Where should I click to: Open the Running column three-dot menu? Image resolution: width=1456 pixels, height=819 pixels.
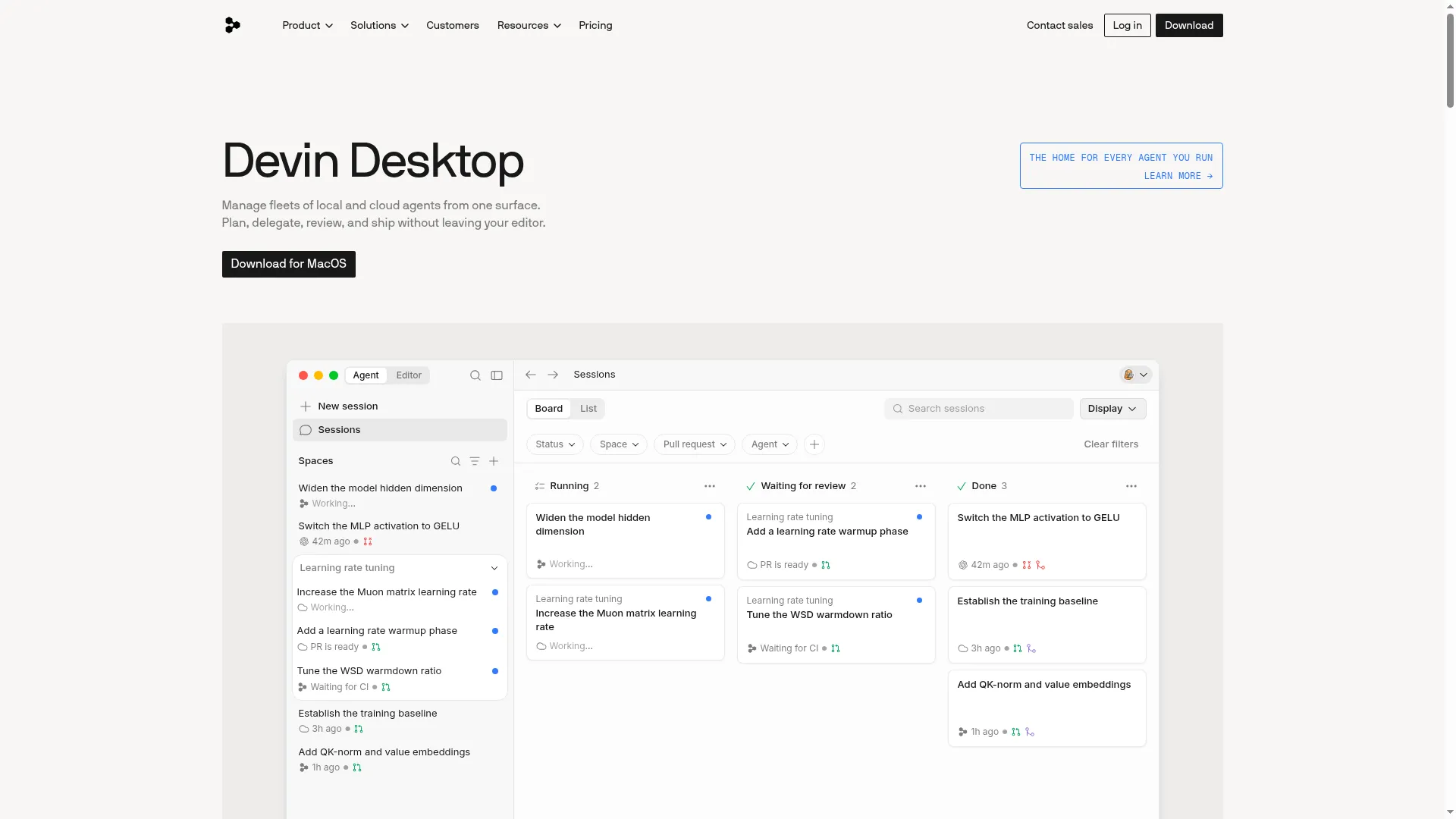click(710, 486)
